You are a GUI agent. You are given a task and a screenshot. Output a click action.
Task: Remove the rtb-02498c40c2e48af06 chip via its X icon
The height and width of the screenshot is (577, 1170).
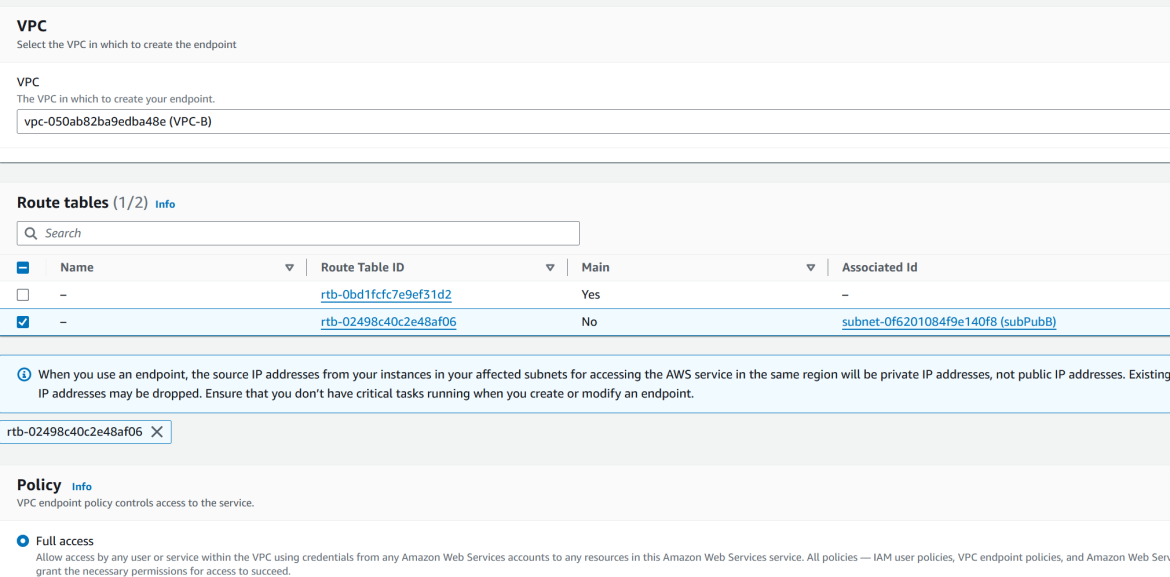click(x=156, y=432)
